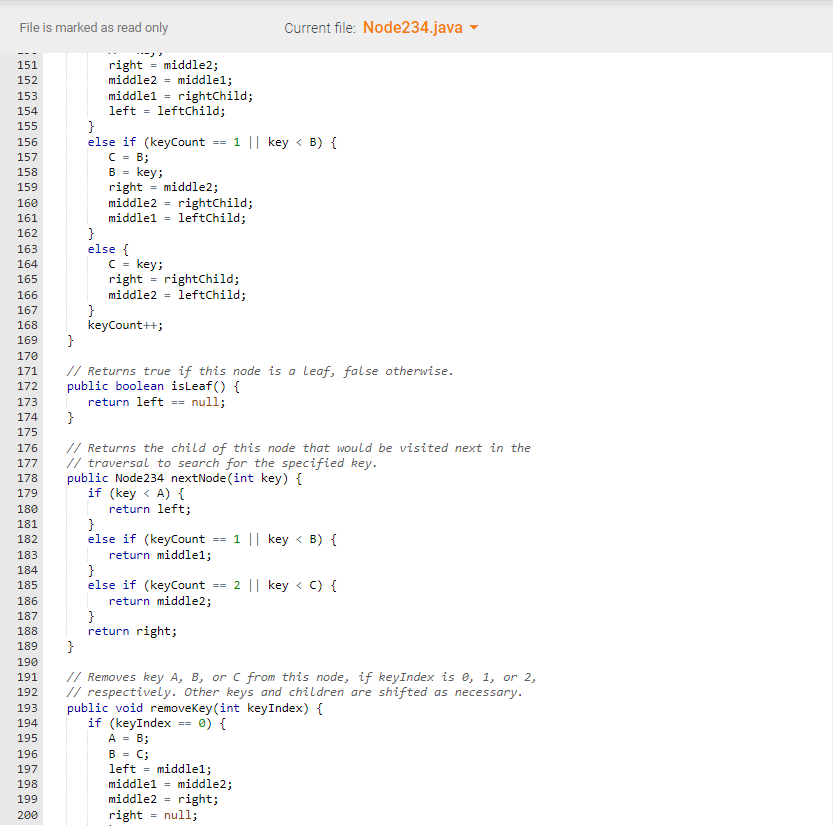This screenshot has height=830, width=833.
Task: Click 'middle2 = rightChild;' on line 160
Action: [181, 203]
